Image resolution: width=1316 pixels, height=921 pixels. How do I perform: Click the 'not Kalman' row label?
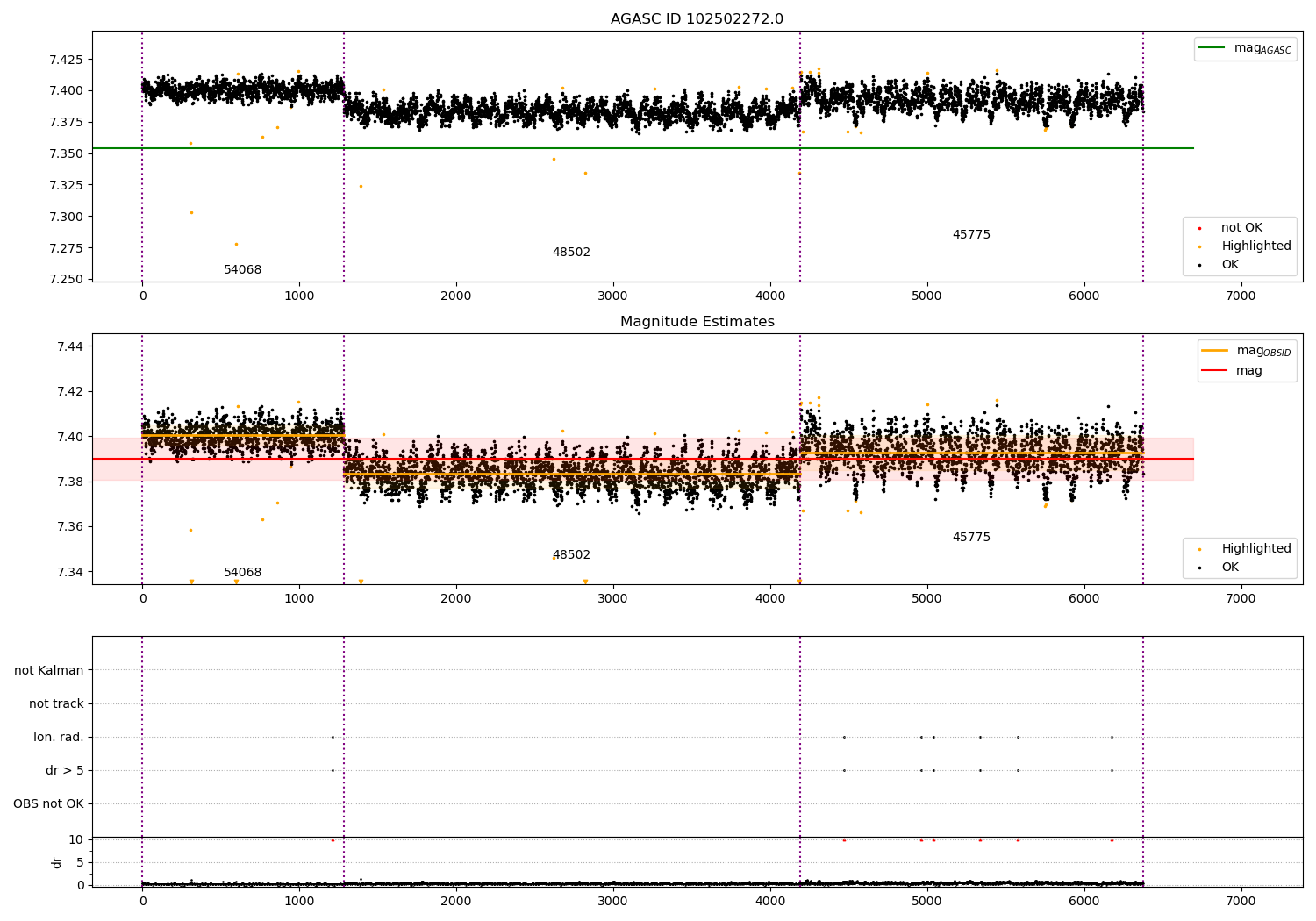(x=49, y=671)
